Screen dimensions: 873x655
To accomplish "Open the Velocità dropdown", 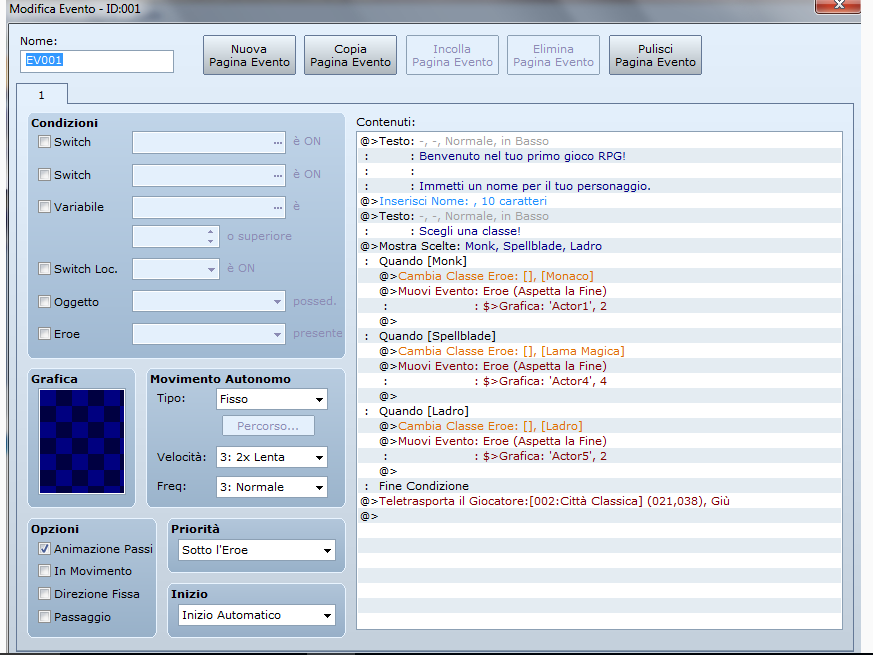I will [271, 457].
